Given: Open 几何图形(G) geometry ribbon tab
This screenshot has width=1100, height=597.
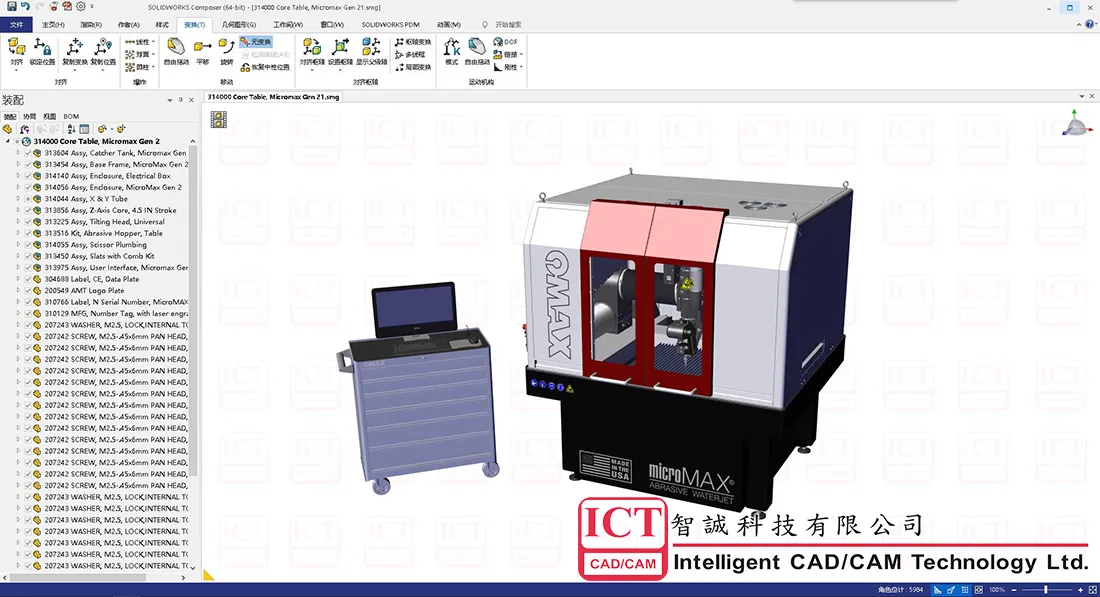Looking at the screenshot, I should pos(239,25).
